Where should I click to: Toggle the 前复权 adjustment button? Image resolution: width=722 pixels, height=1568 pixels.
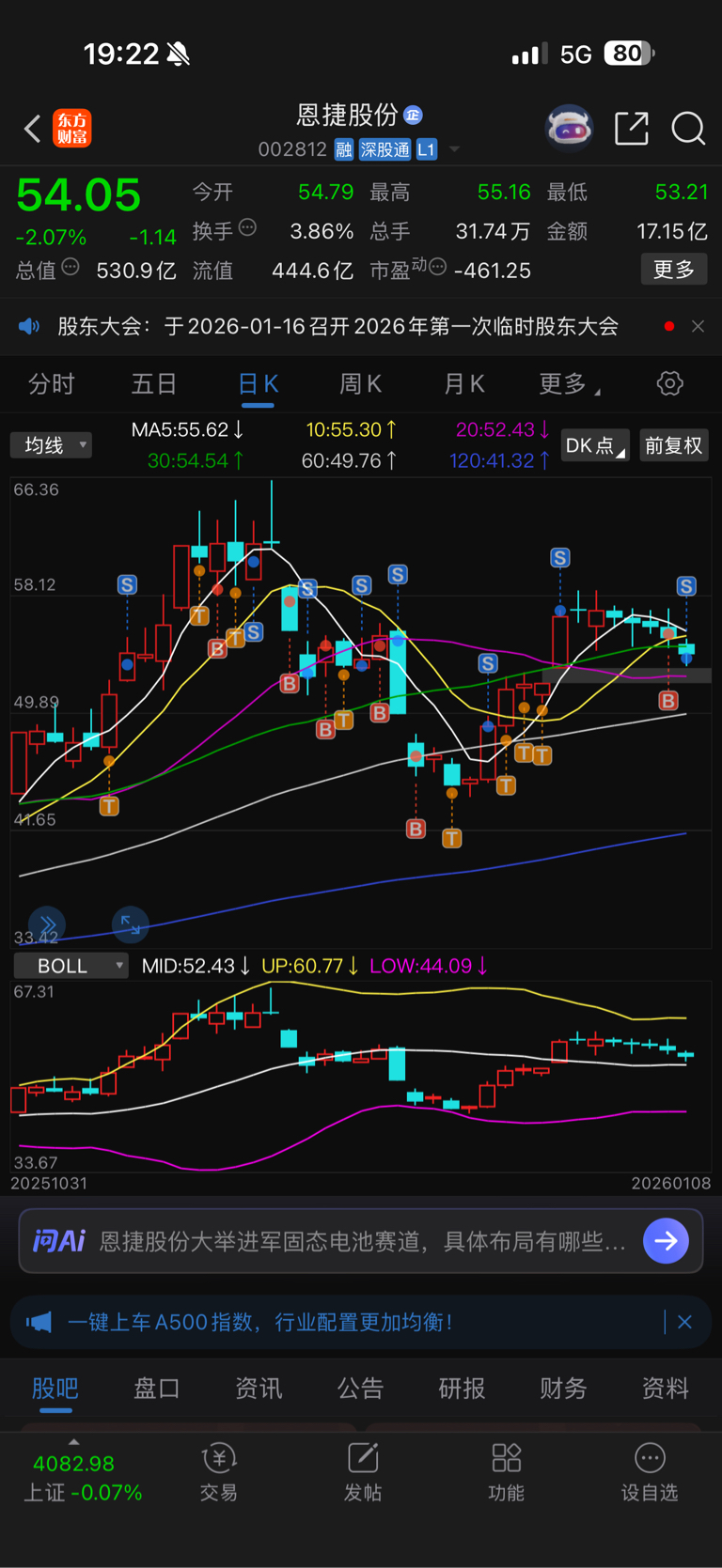tap(674, 445)
